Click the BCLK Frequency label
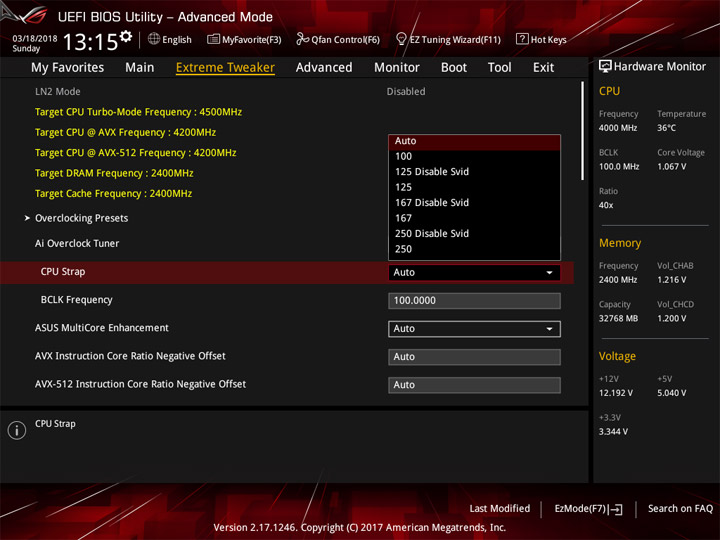 (77, 300)
